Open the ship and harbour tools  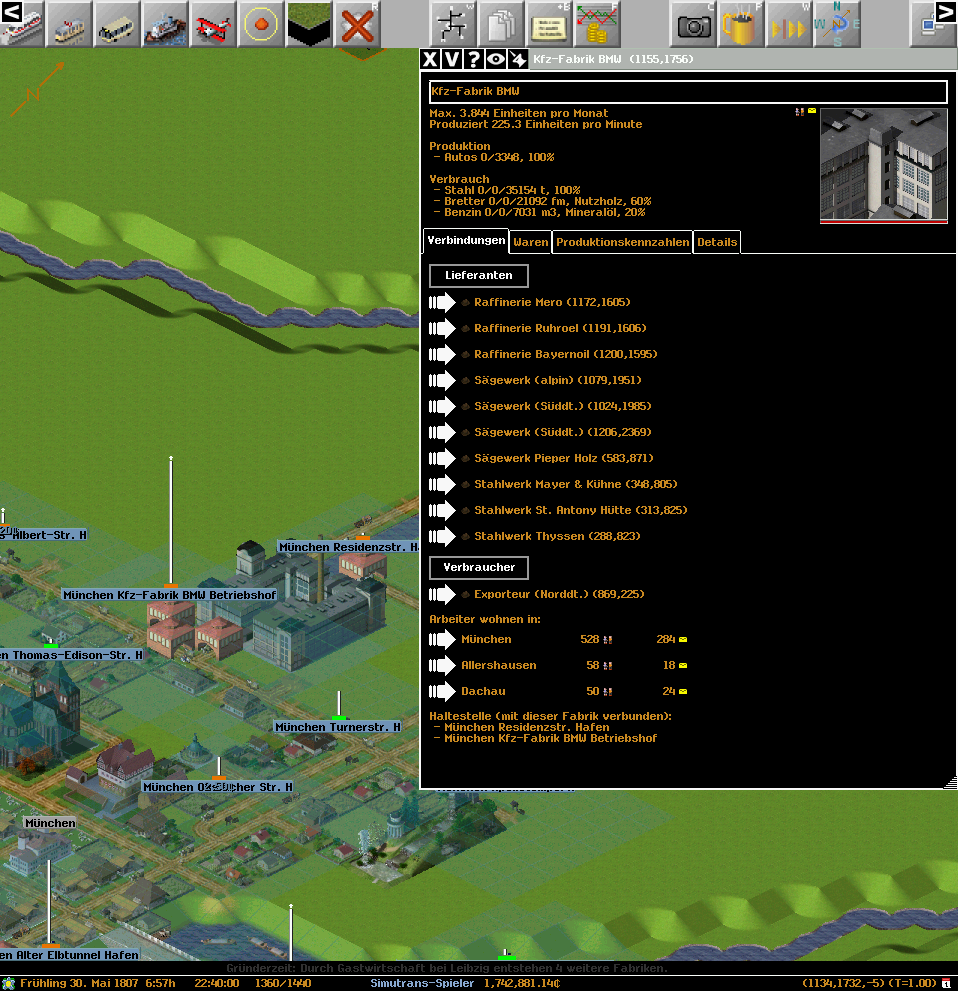[166, 24]
